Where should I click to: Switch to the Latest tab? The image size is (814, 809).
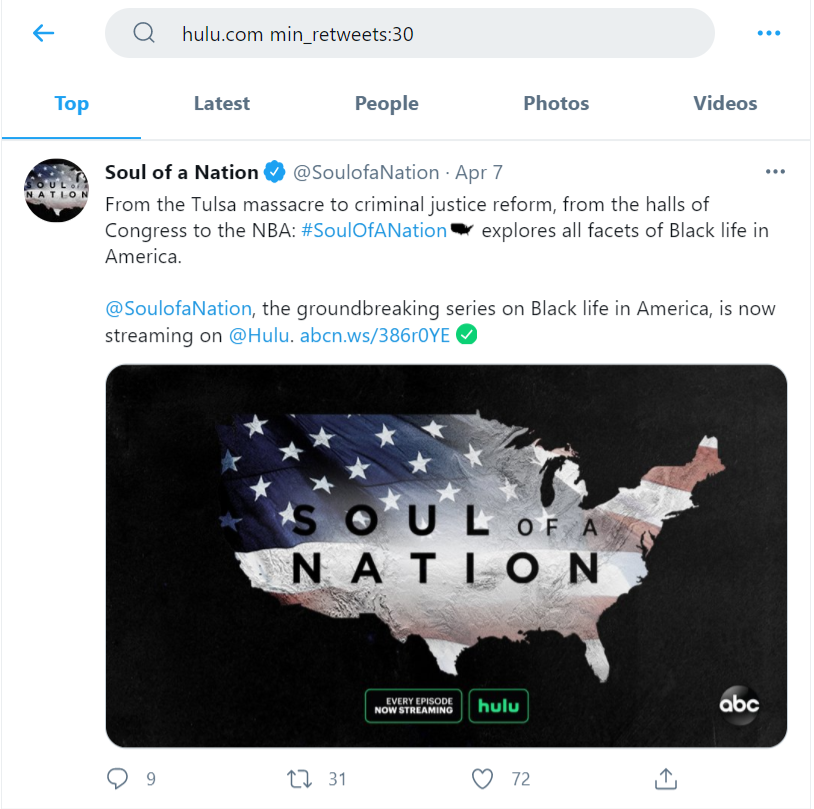pos(221,103)
